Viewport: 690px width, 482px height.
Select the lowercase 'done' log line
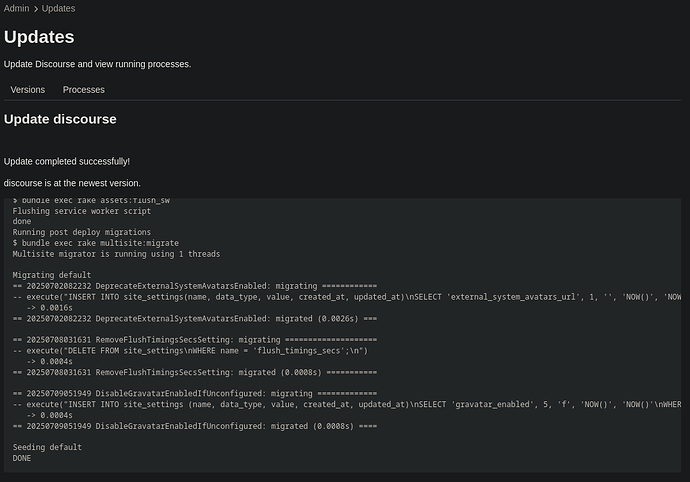(x=22, y=221)
